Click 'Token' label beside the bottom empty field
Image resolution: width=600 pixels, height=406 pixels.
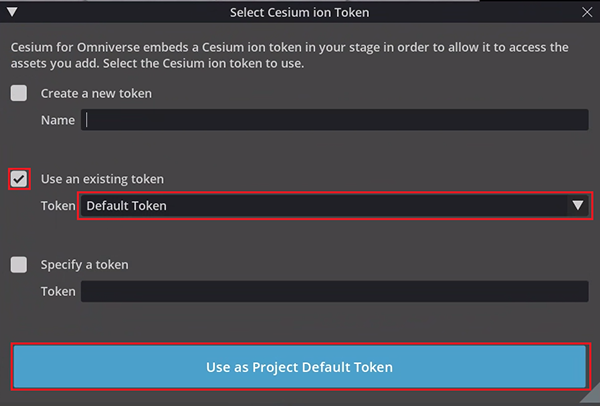click(58, 292)
